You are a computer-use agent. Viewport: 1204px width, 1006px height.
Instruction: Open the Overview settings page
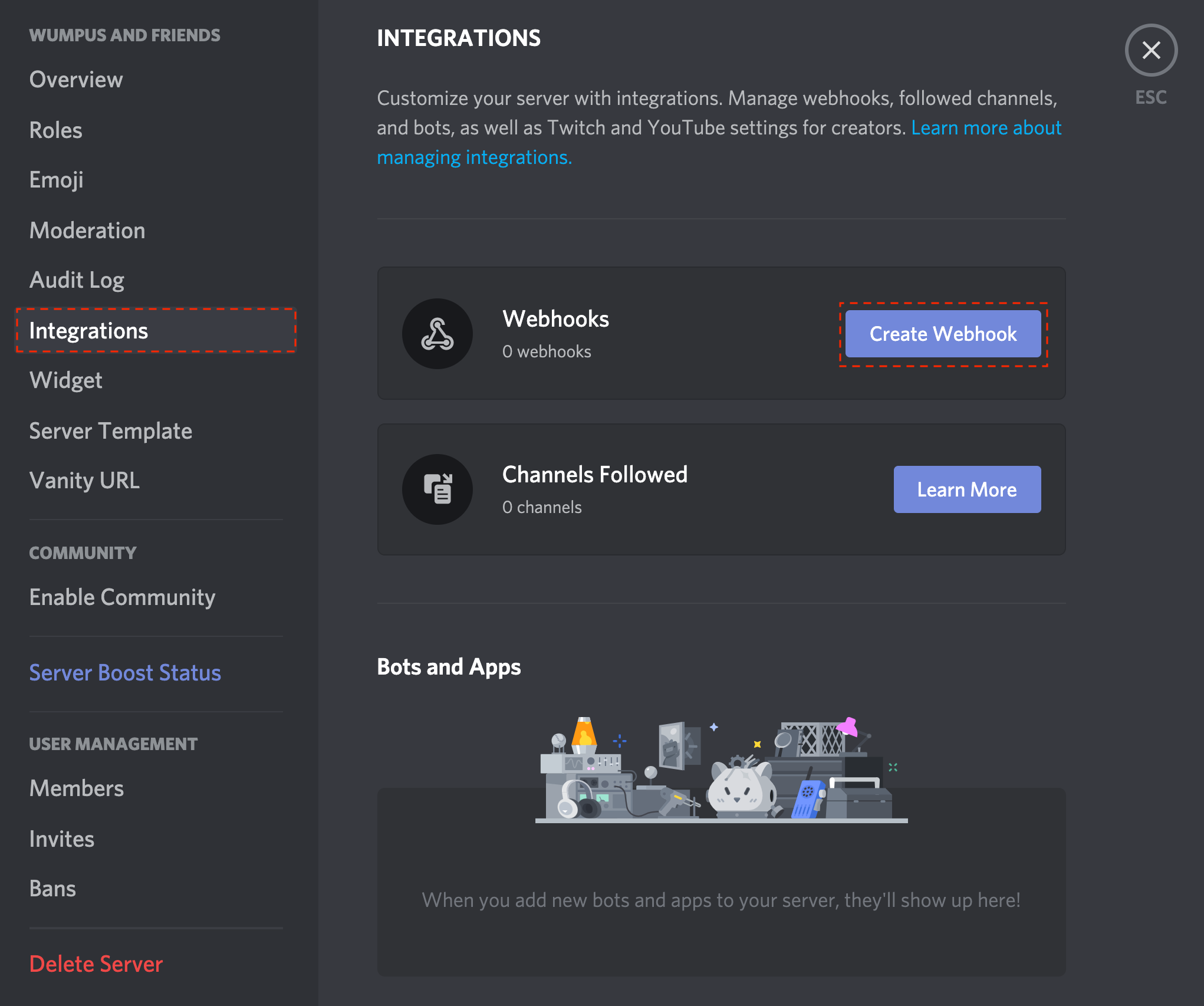pos(75,79)
